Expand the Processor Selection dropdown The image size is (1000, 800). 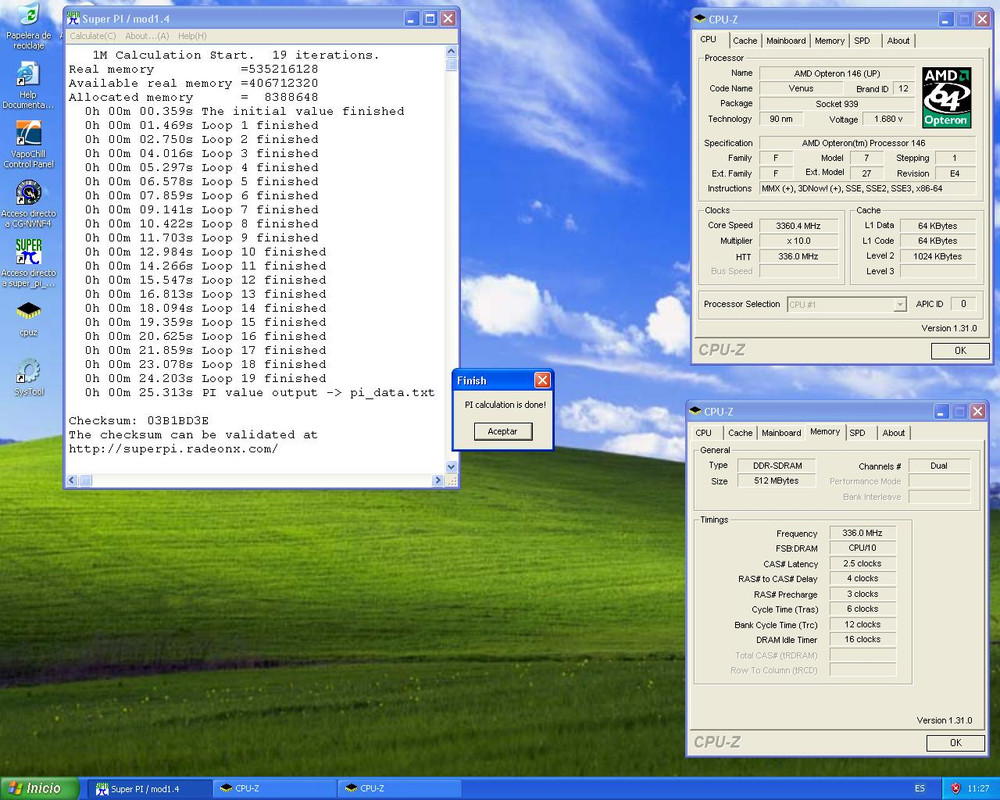click(x=899, y=305)
